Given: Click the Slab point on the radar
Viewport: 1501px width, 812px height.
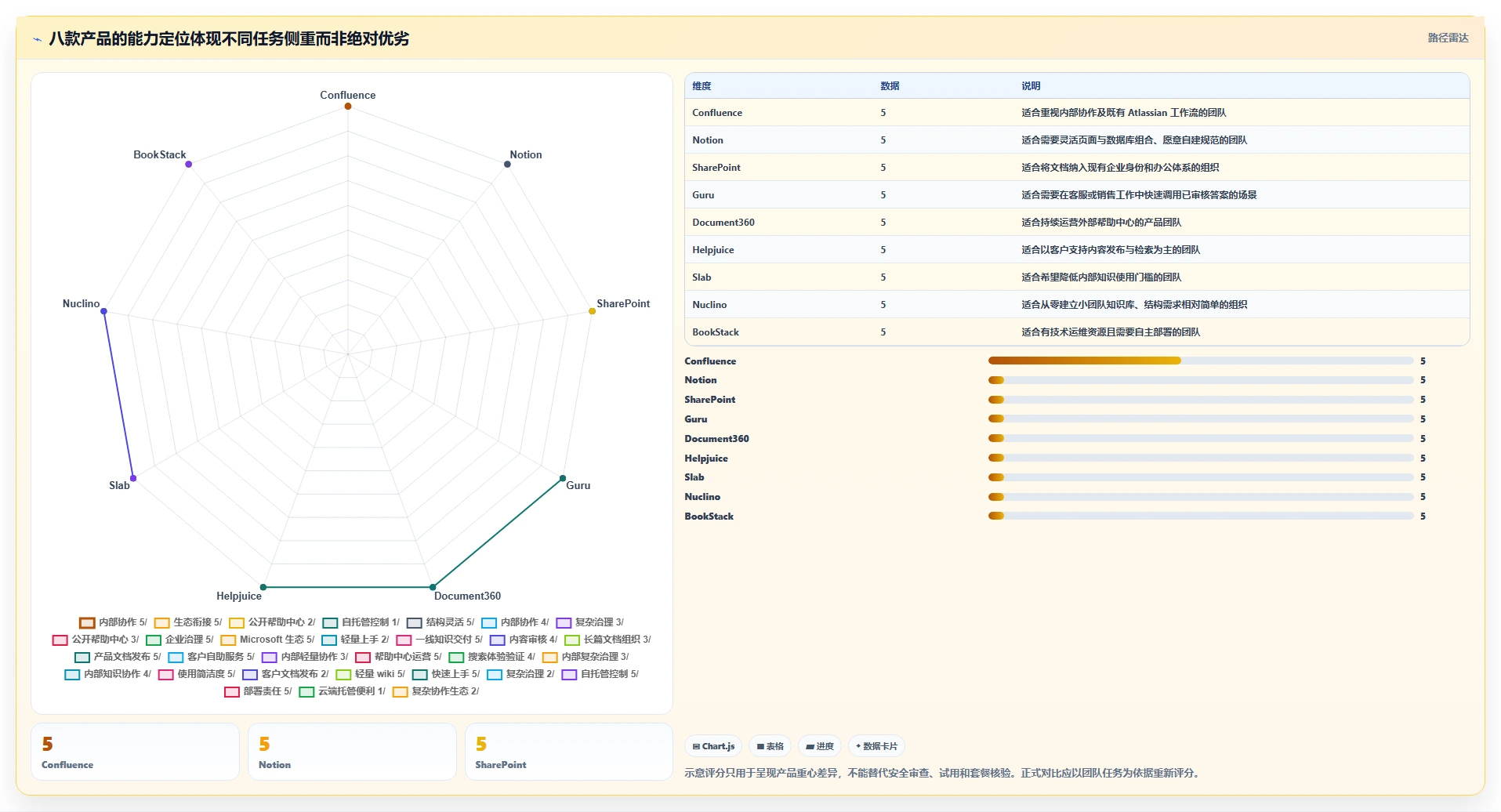Looking at the screenshot, I should pos(133,478).
